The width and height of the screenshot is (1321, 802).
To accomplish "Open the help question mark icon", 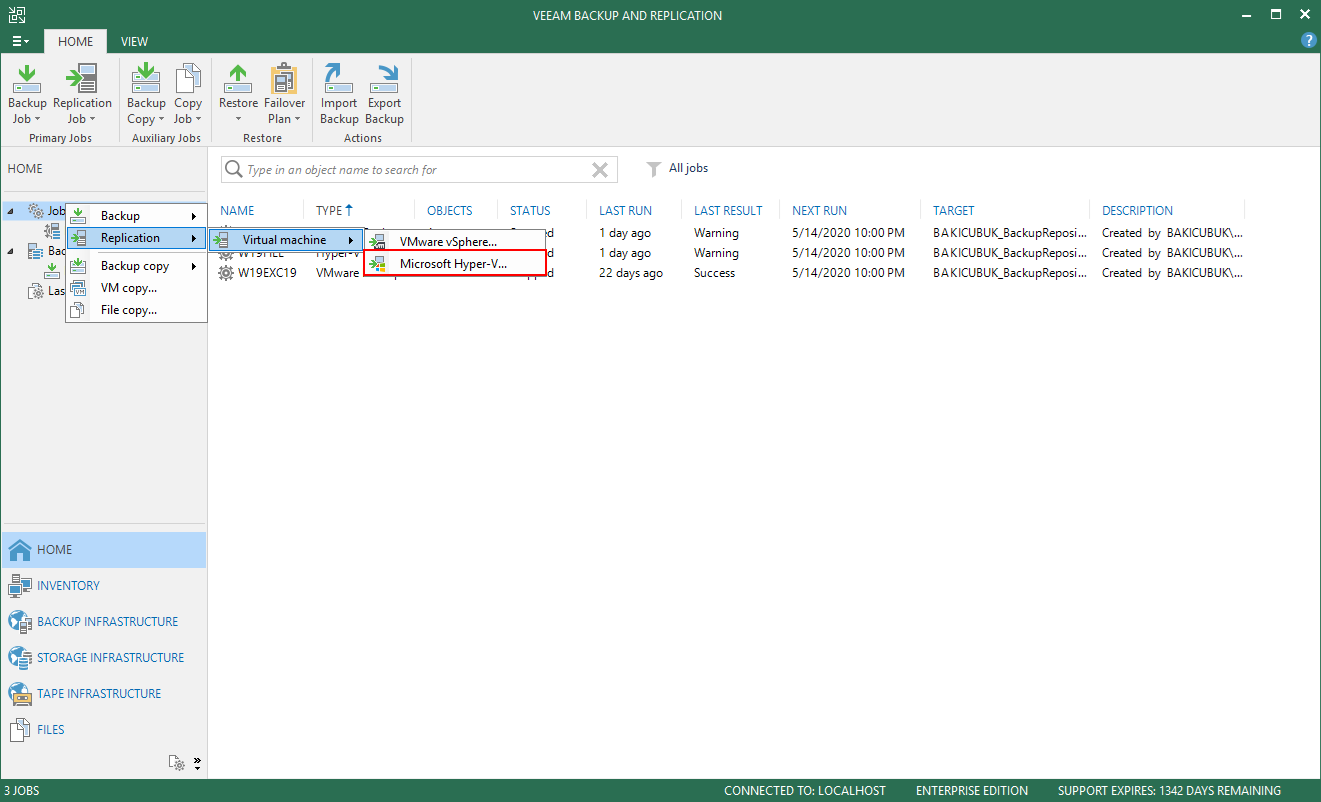I will pos(1308,41).
